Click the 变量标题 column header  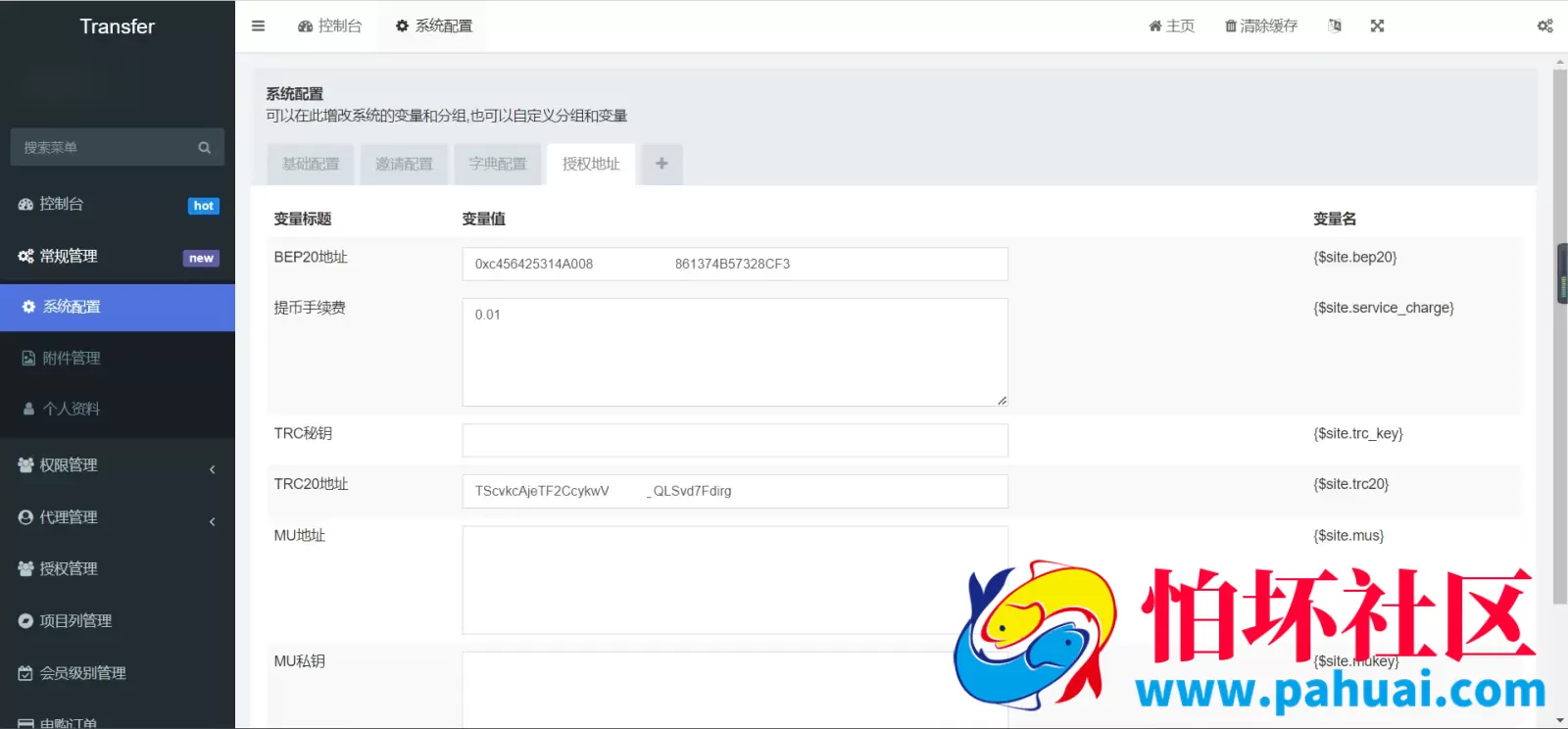pos(303,219)
